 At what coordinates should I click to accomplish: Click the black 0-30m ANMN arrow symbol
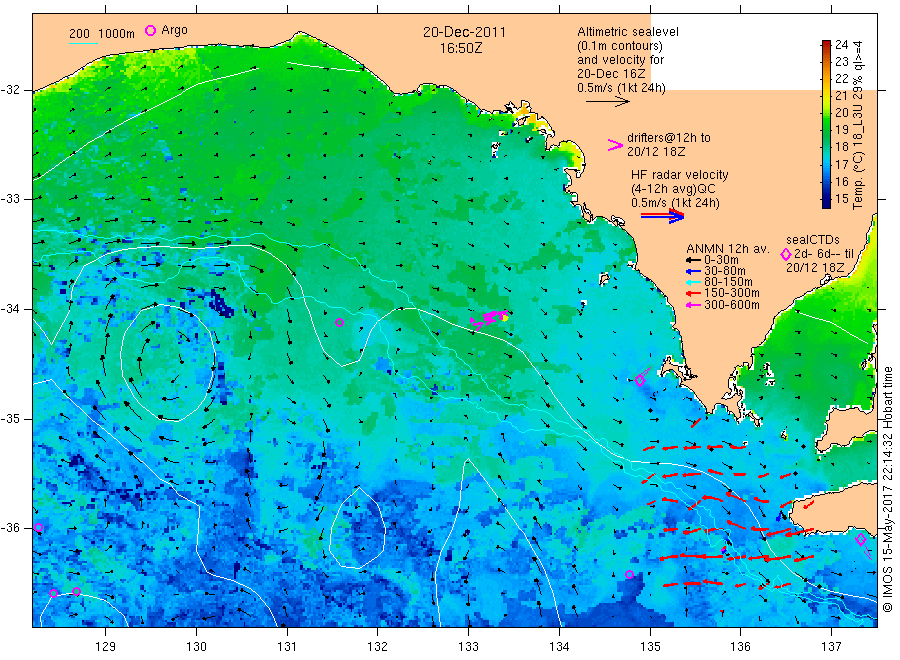pos(694,260)
